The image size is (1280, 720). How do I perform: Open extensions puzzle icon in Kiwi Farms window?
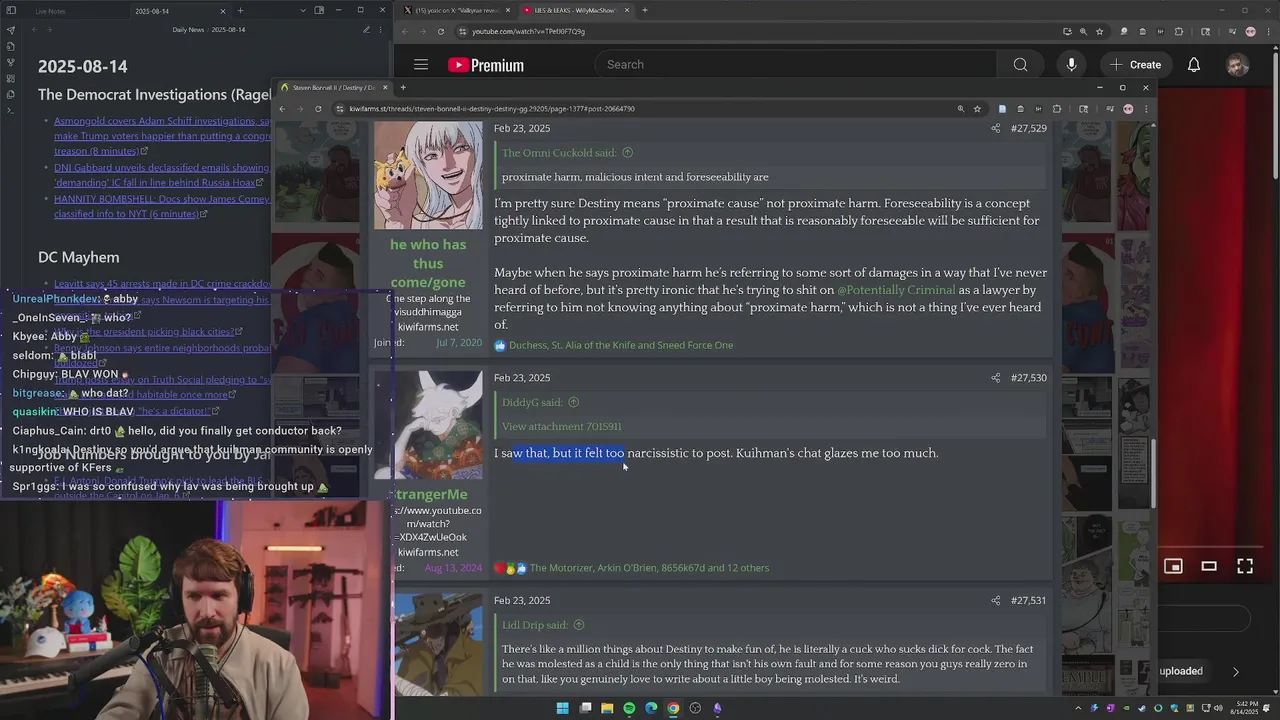point(1056,108)
